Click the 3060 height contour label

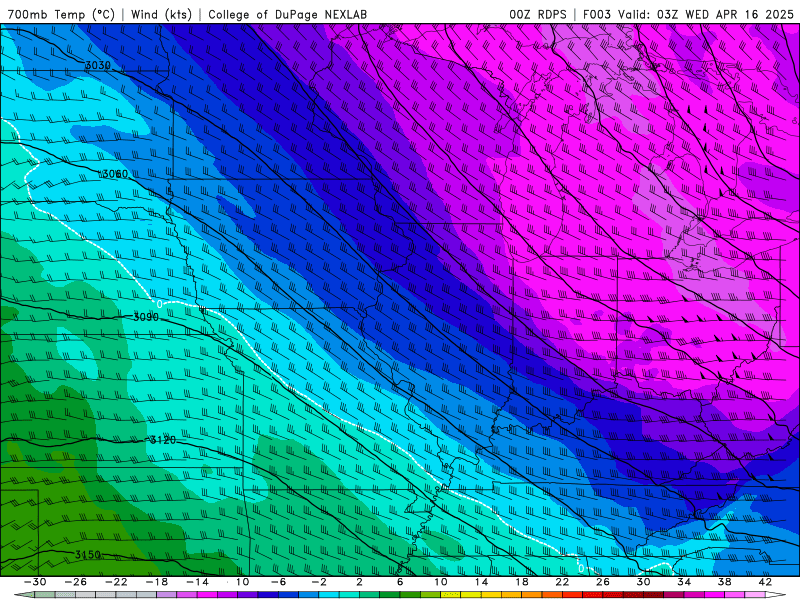(x=115, y=174)
